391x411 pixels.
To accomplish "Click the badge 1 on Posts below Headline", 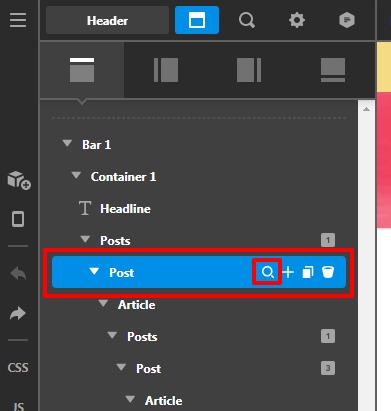I will (x=328, y=240).
